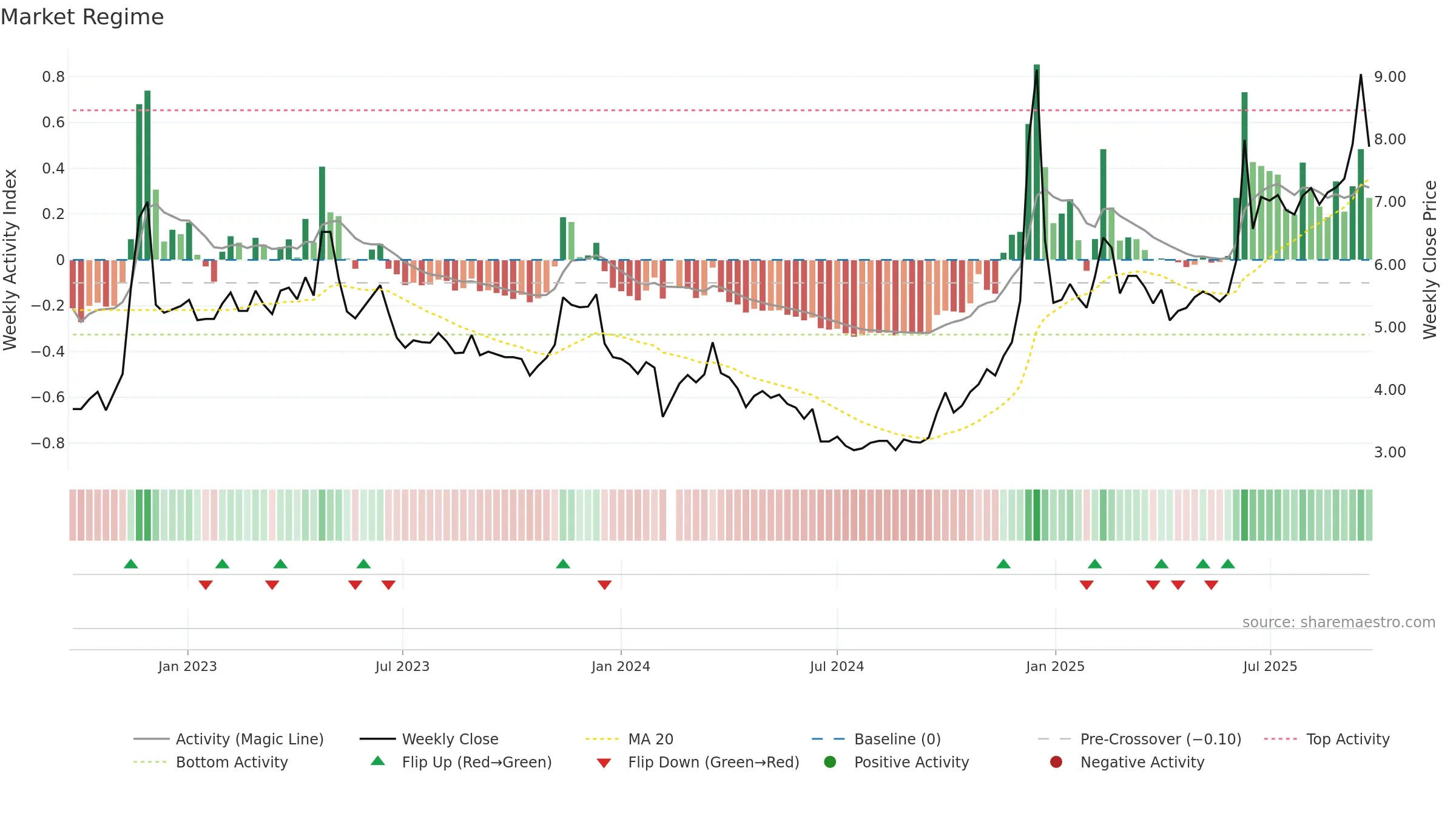
Task: Toggle Weekly Close legend entry
Action: pyautogui.click(x=429, y=739)
